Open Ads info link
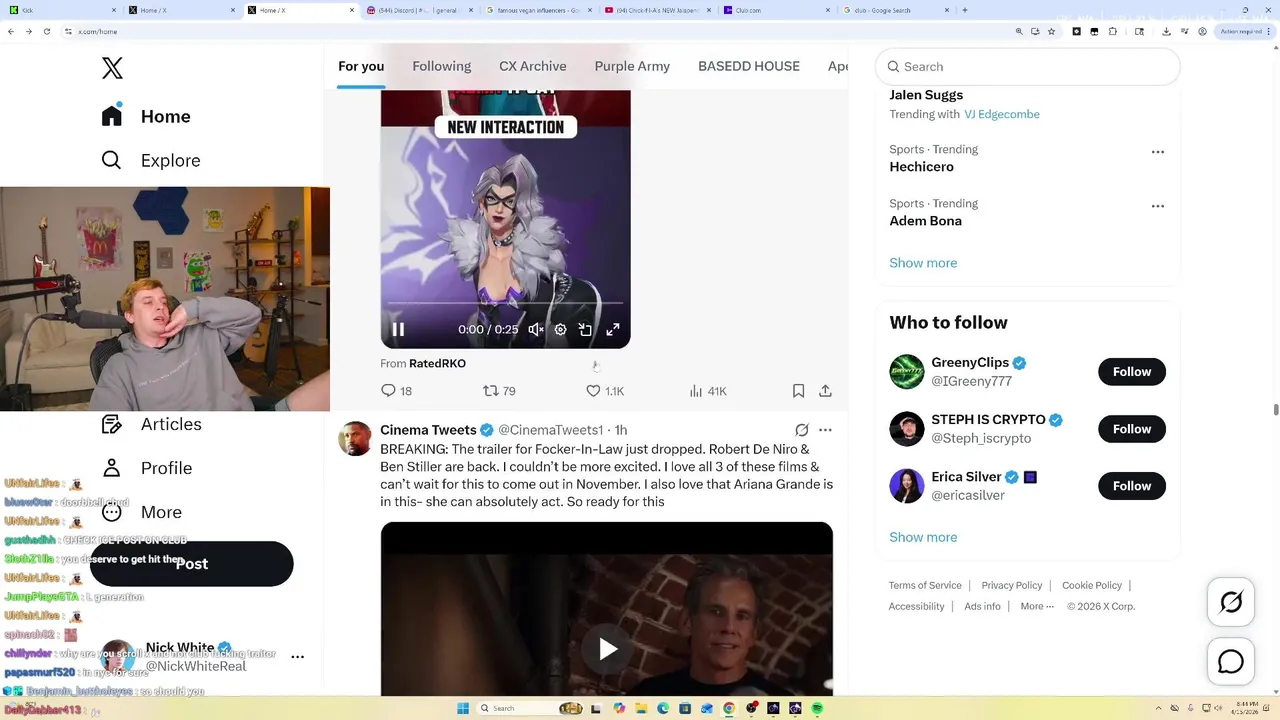 982,606
